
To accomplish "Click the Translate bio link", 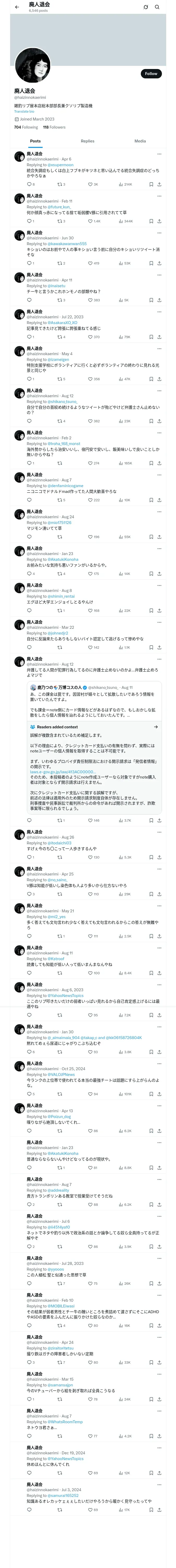I will coord(24,111).
